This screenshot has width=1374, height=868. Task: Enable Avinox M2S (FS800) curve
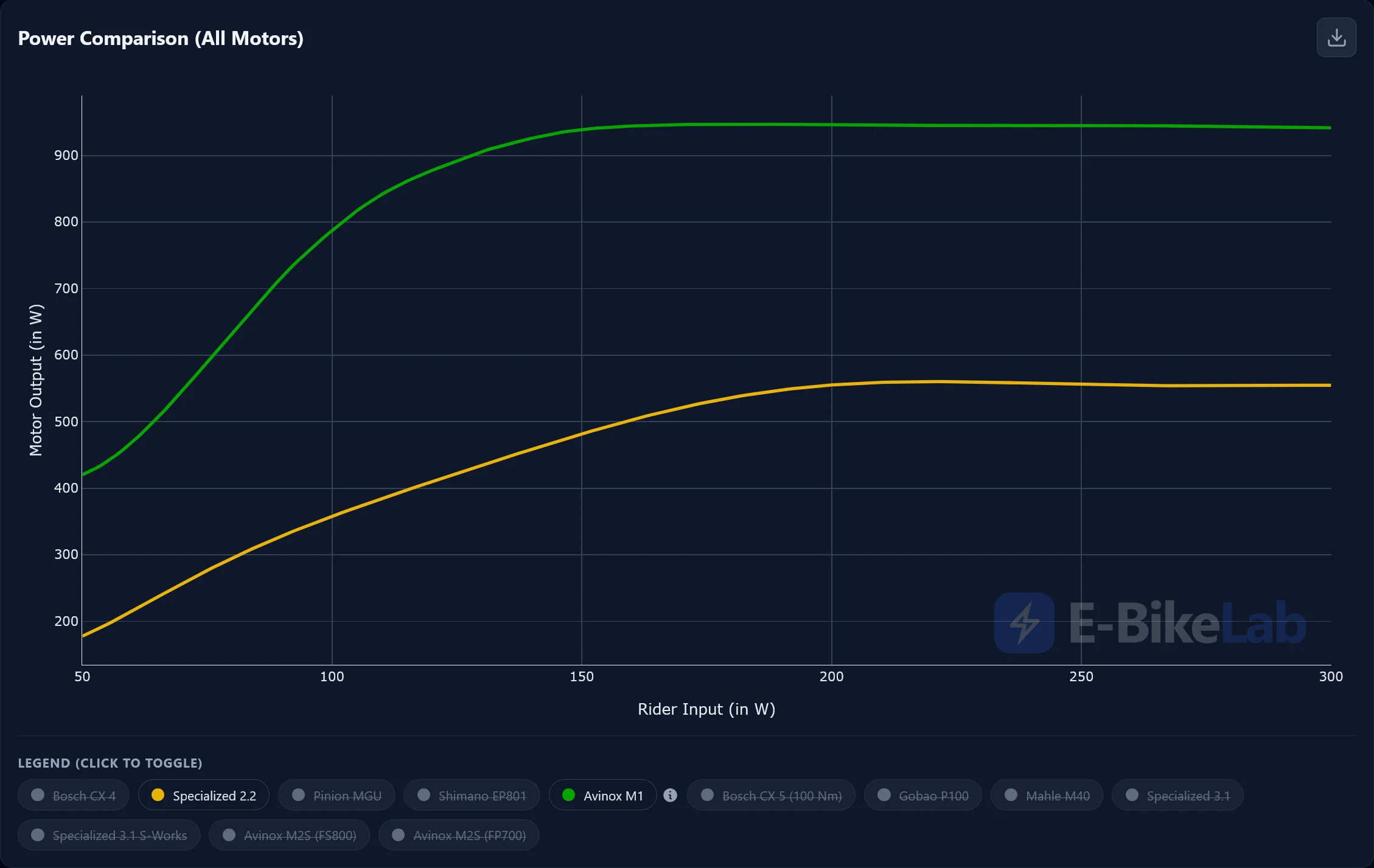[x=289, y=835]
